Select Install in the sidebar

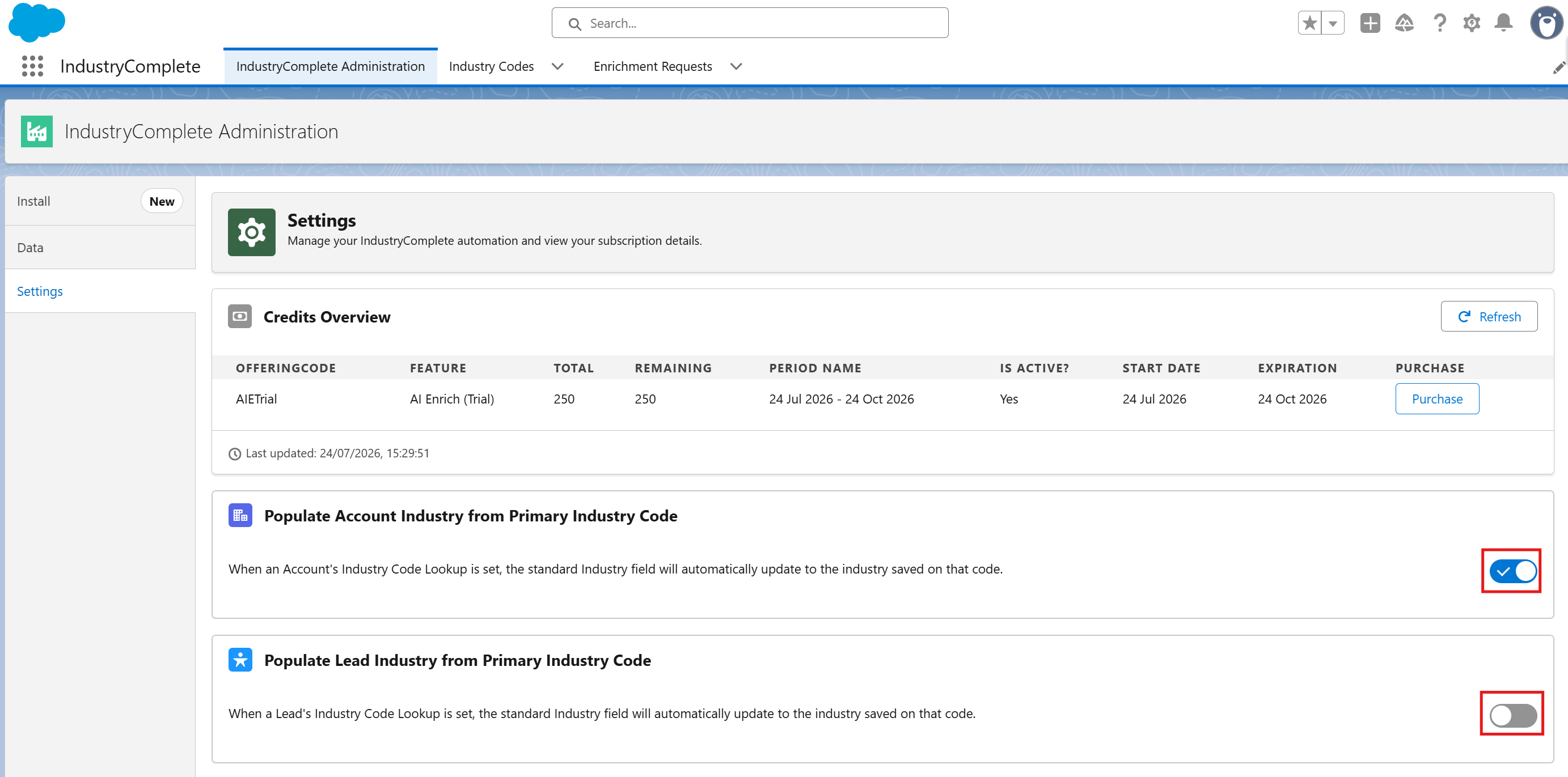tap(100, 201)
